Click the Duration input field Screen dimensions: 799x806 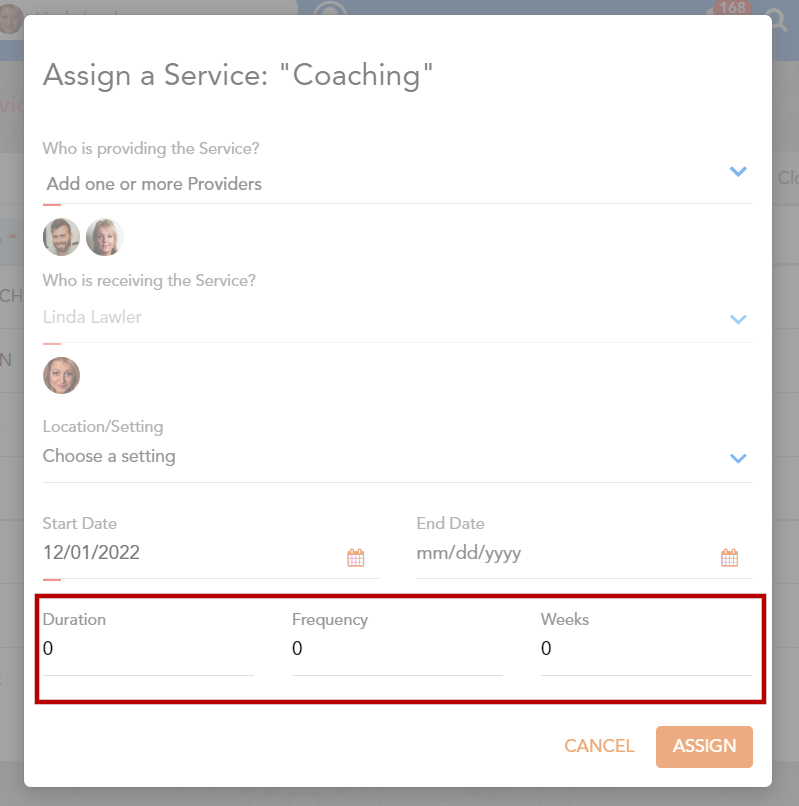tap(148, 650)
